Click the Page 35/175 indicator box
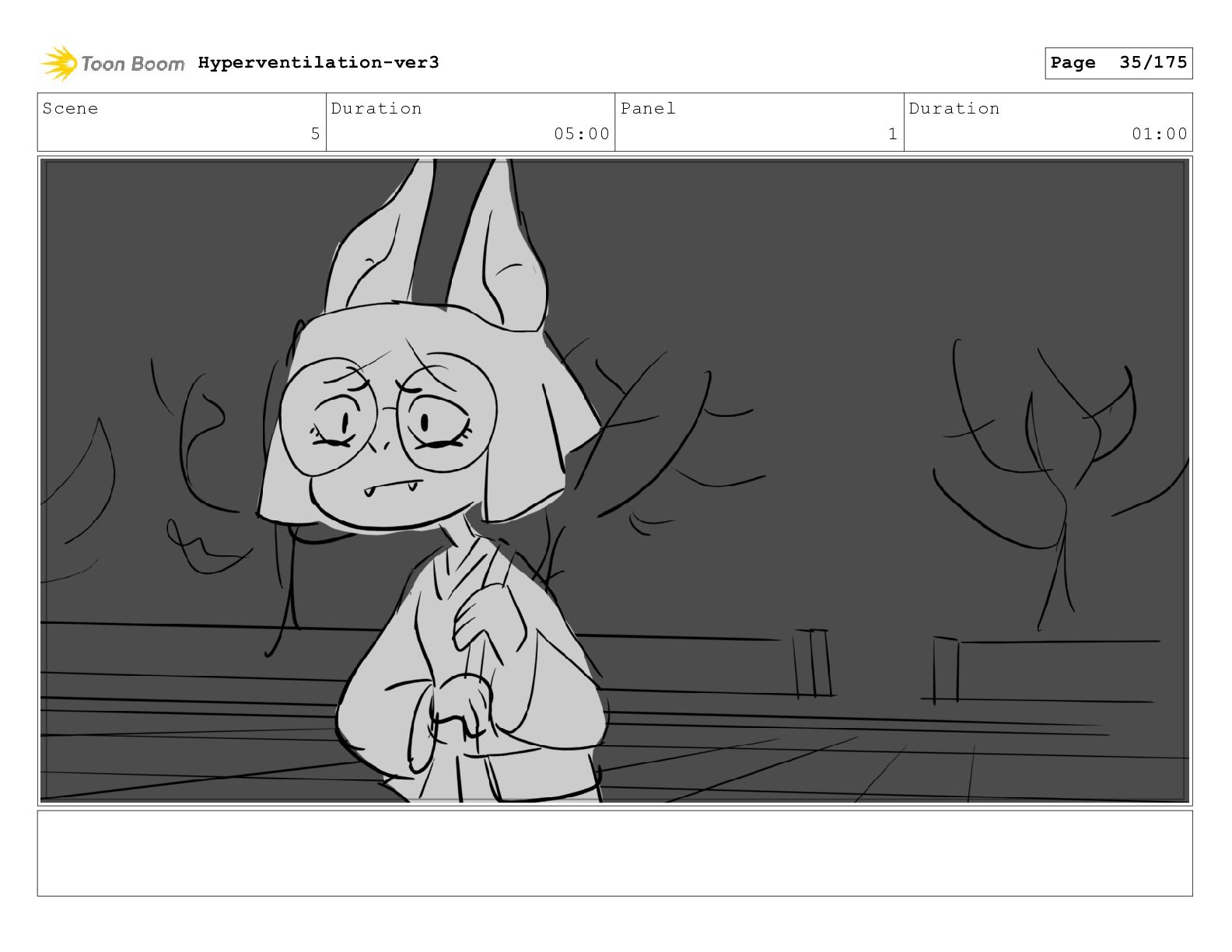The image size is (1232, 952). [x=1118, y=63]
